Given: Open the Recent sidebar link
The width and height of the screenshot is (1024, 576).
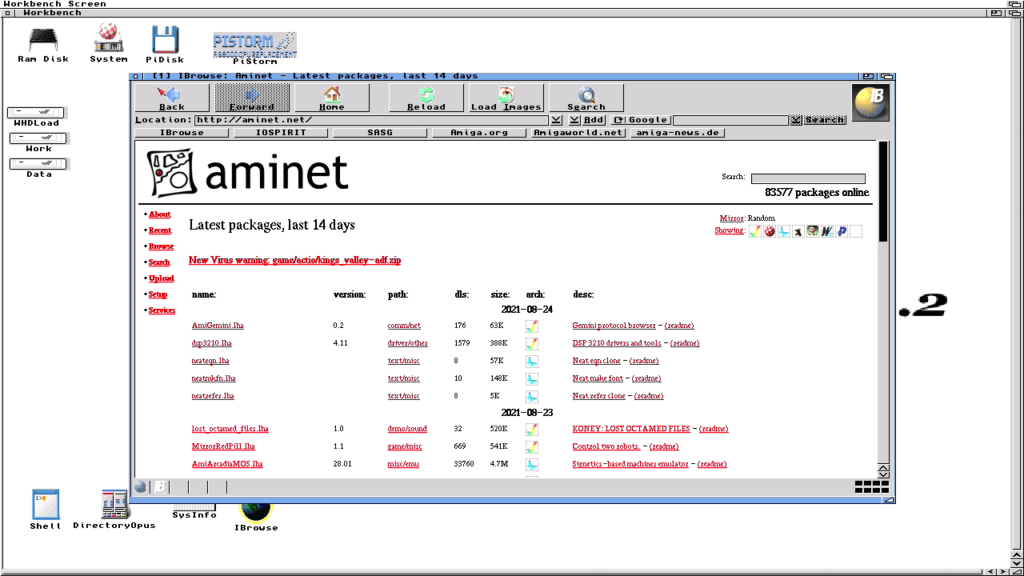Looking at the screenshot, I should [x=160, y=231].
